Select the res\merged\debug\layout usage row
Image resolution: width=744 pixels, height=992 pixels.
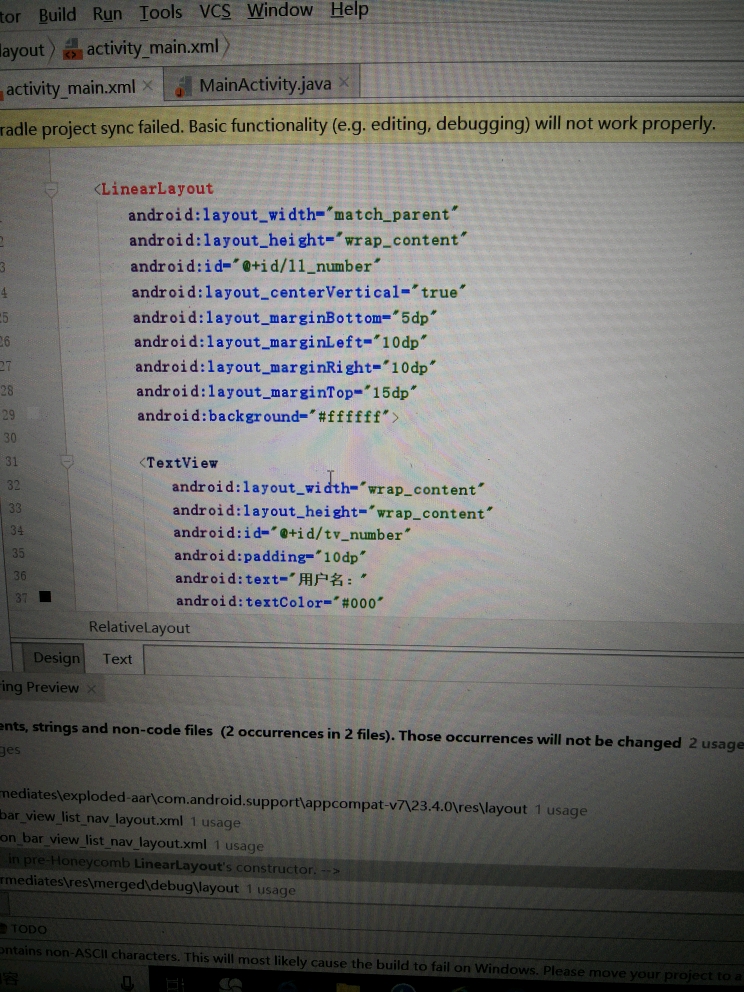tap(148, 886)
